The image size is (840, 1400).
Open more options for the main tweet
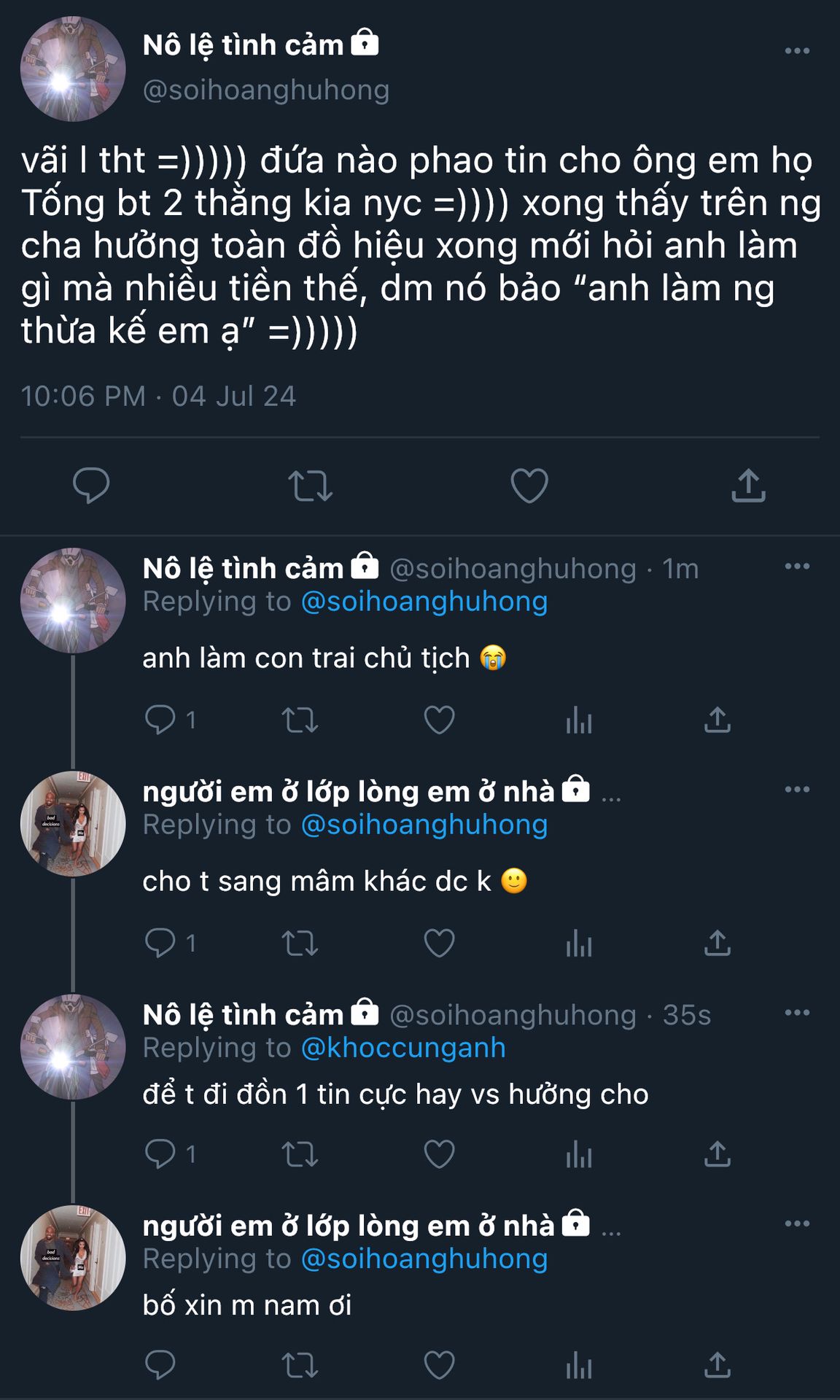[797, 51]
